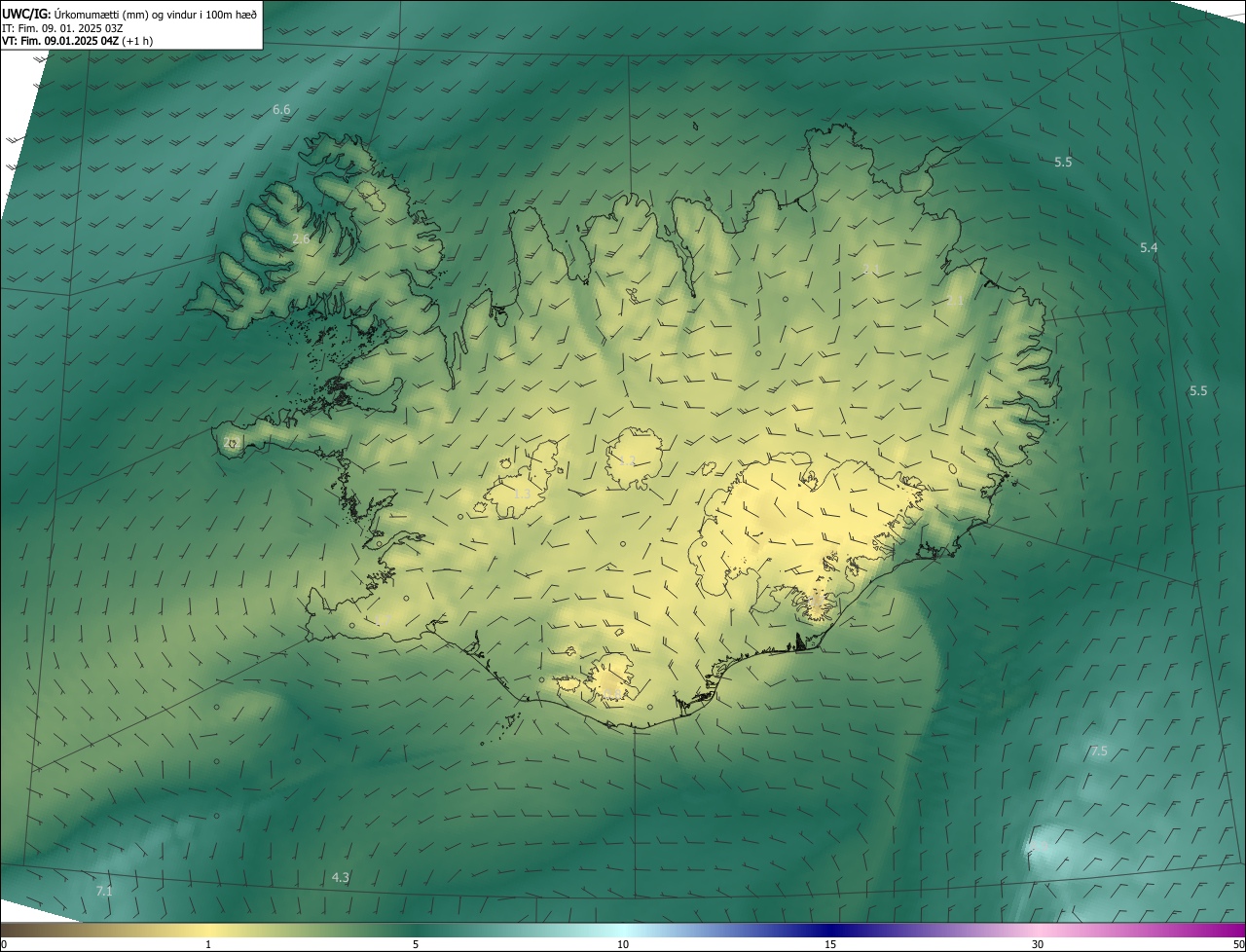Click the VT valid time line in legend
Screen dimensions: 1246x952
(77, 41)
